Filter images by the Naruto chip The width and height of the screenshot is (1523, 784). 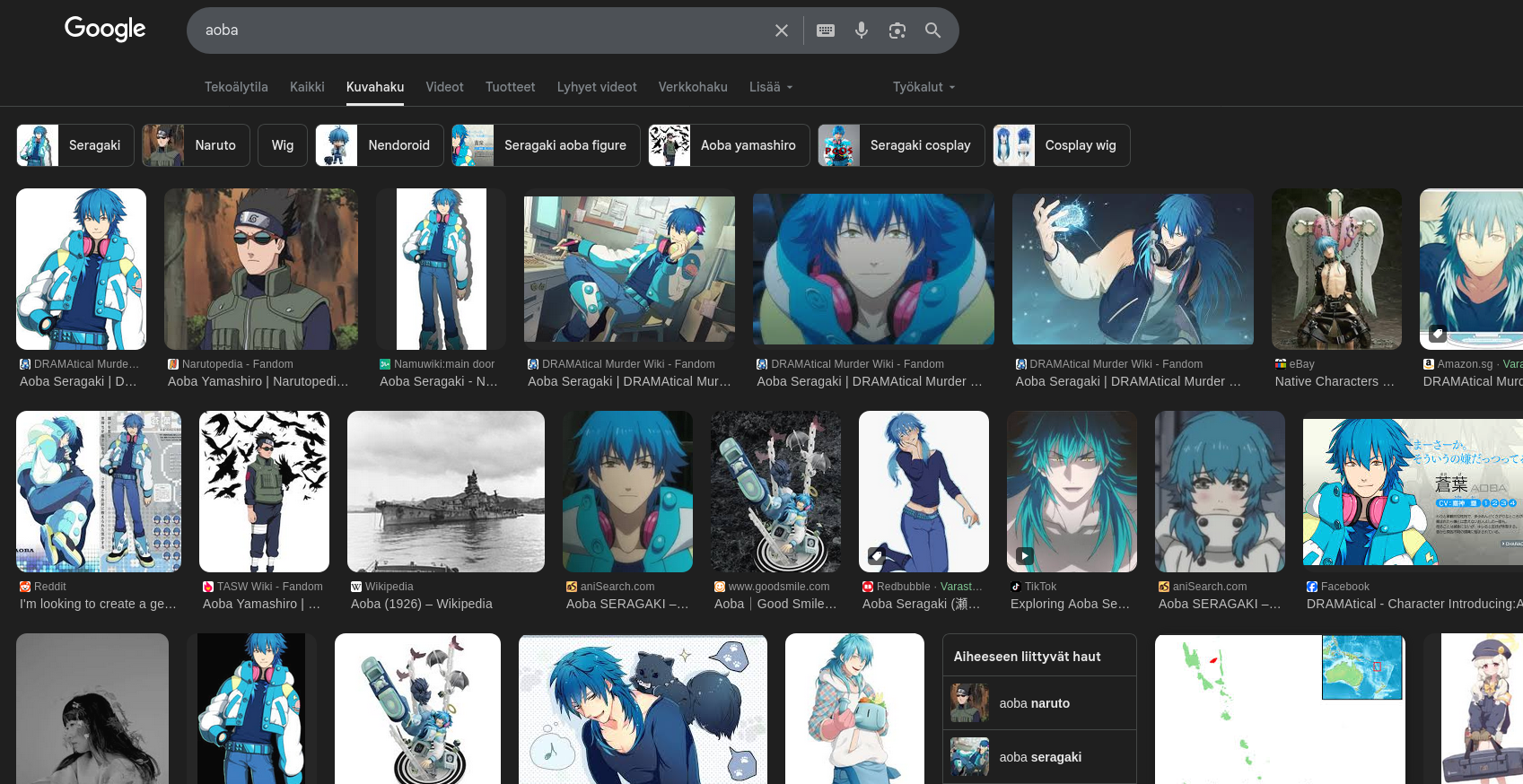click(x=196, y=145)
